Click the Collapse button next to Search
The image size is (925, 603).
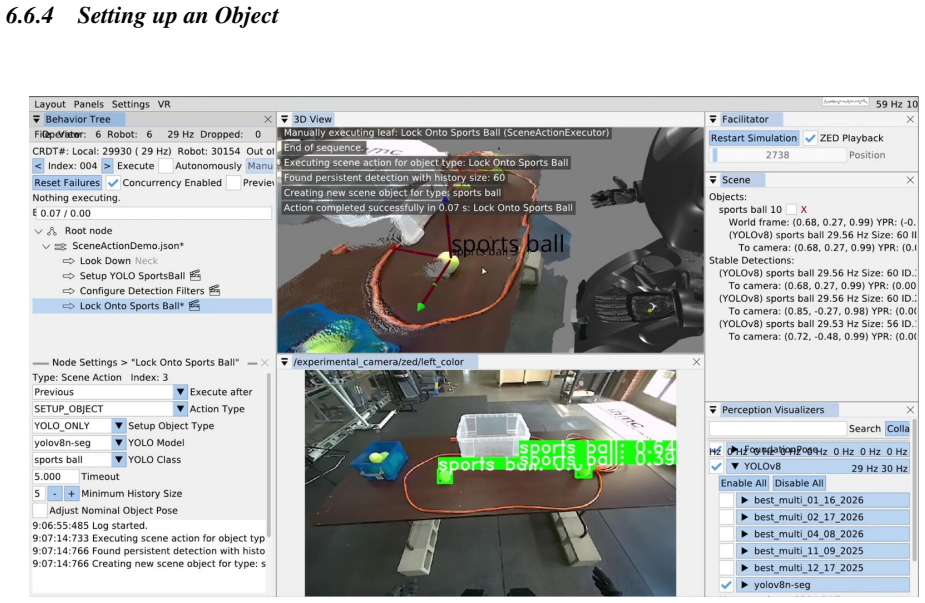(897, 428)
